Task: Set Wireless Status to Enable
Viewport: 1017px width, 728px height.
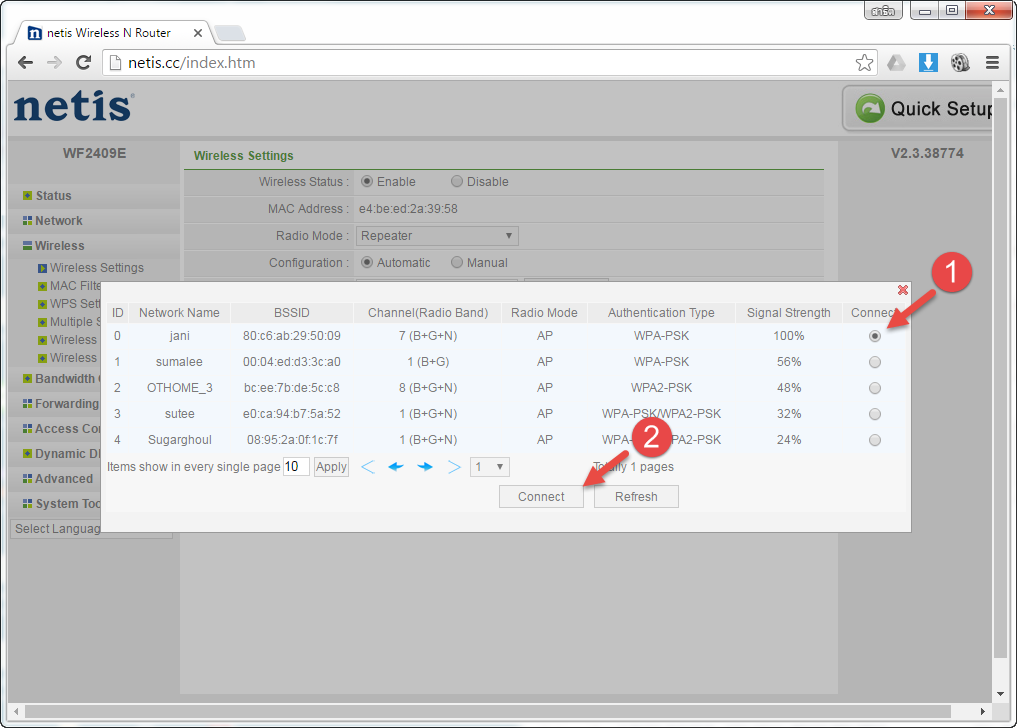Action: pyautogui.click(x=367, y=182)
